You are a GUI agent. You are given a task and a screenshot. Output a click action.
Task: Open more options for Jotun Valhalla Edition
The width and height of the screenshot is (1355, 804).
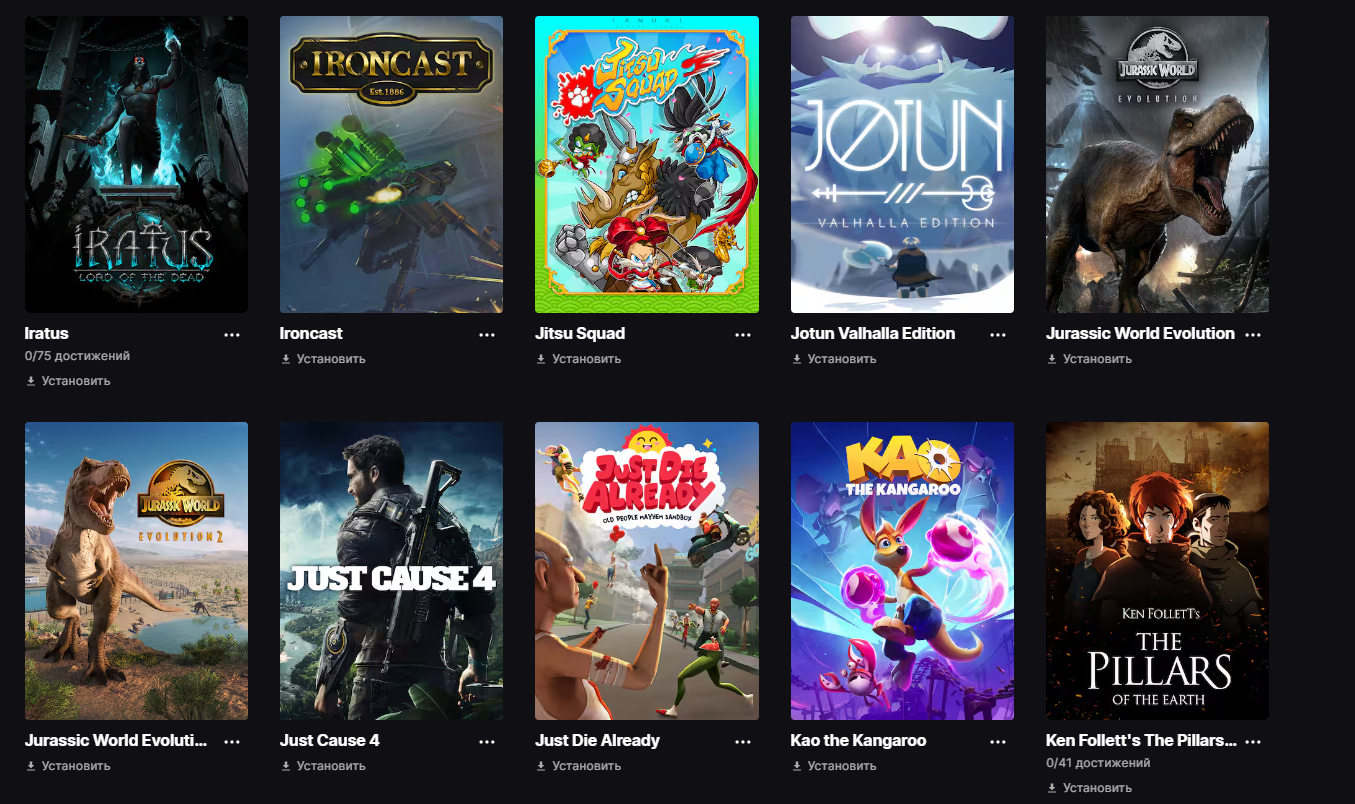pos(998,335)
